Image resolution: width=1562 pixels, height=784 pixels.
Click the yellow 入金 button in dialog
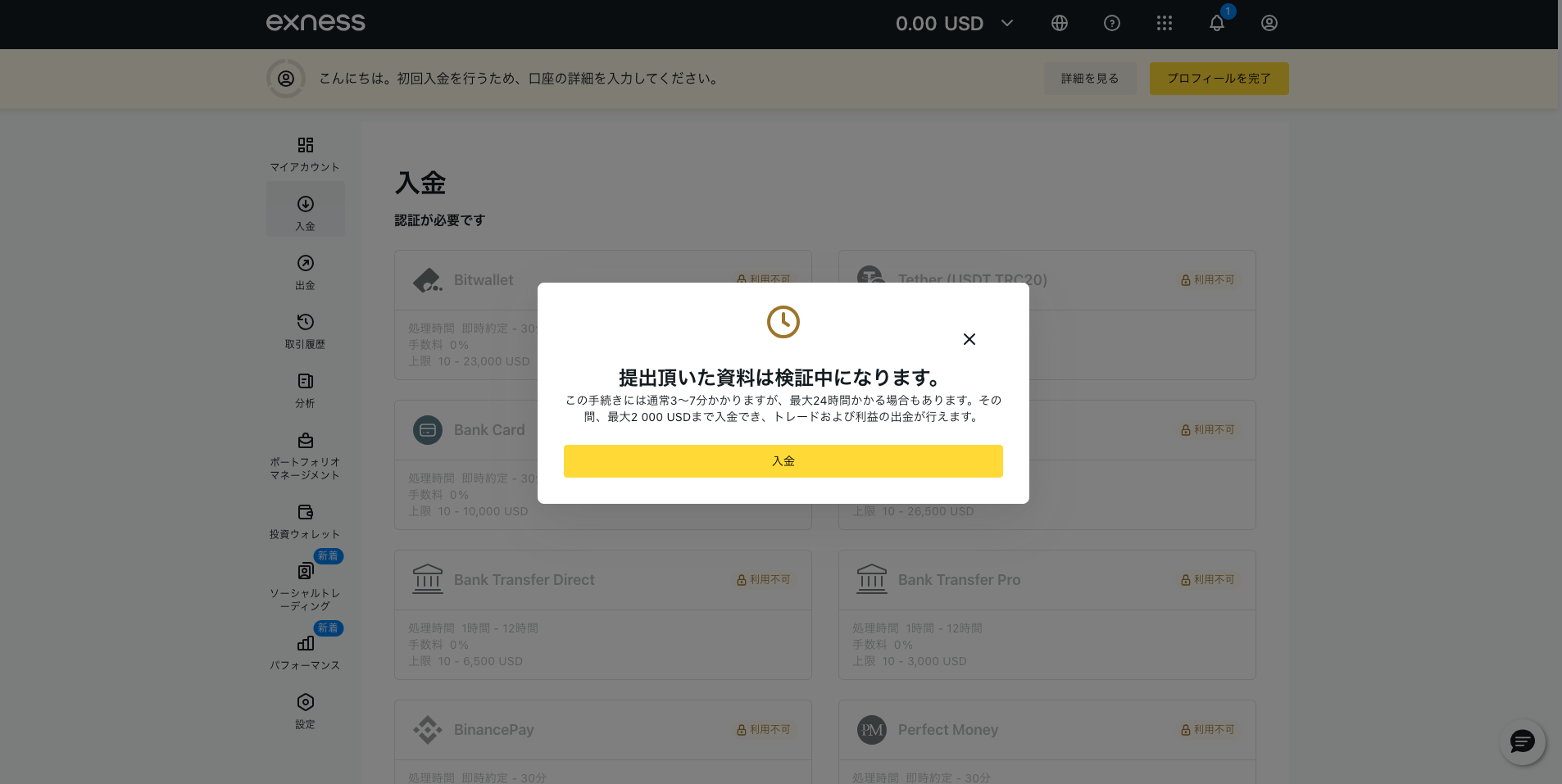pyautogui.click(x=783, y=461)
